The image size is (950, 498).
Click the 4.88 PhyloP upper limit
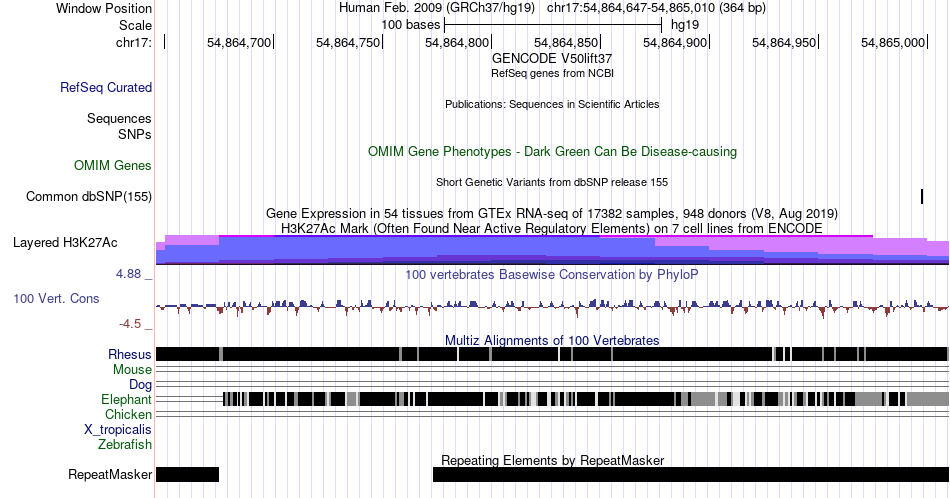click(x=128, y=274)
